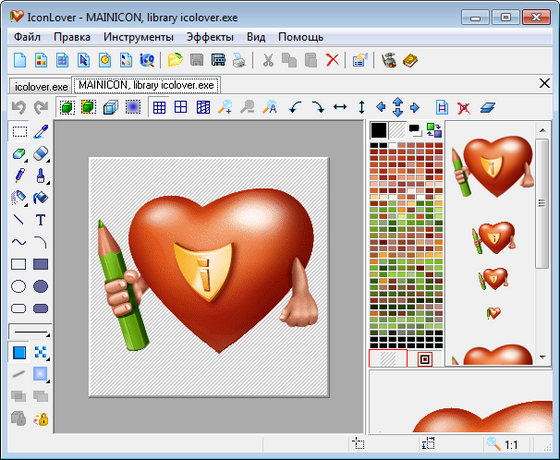Select the filled Rectangle tool

[41, 264]
